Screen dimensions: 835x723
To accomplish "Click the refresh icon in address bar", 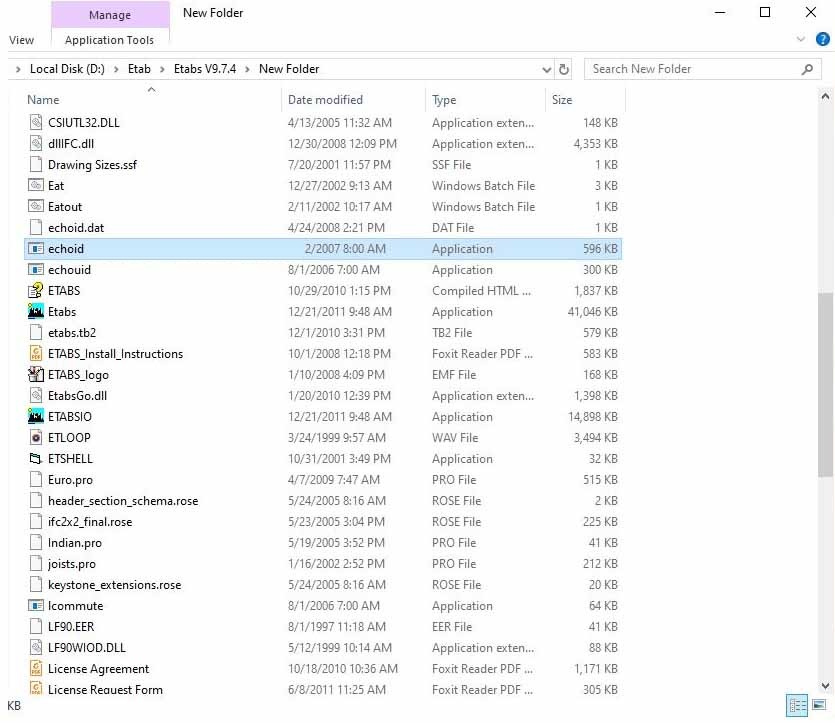I will click(x=562, y=69).
